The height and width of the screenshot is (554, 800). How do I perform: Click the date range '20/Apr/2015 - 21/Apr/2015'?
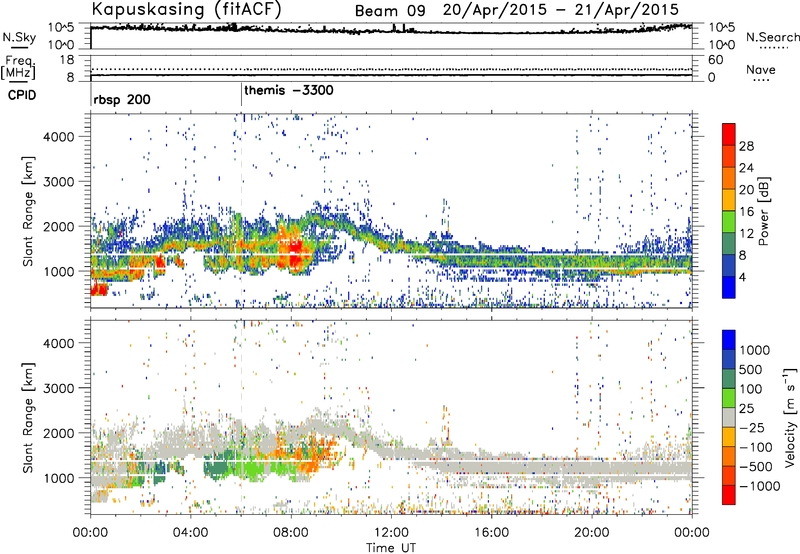point(561,10)
